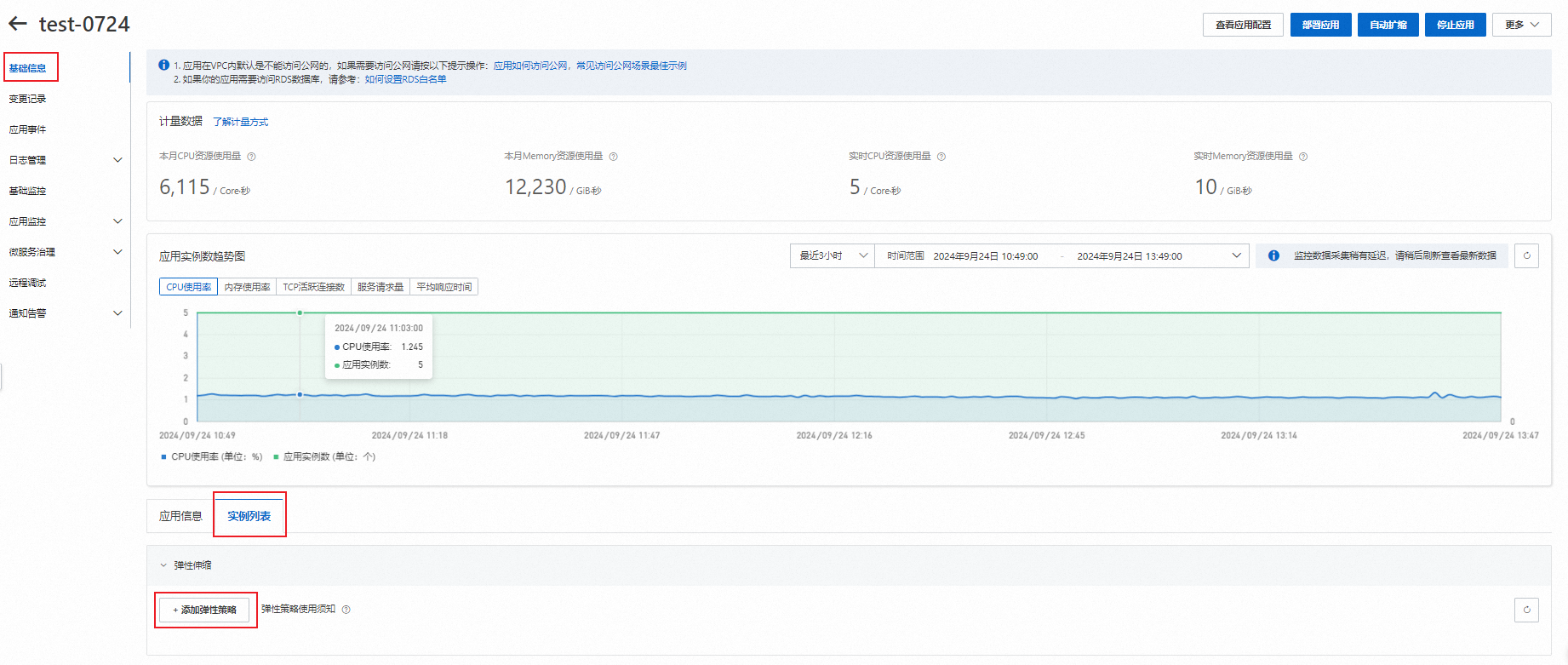Switch to the 内存使用率 chart tab
Viewport: 1568px width, 665px height.
coord(247,287)
